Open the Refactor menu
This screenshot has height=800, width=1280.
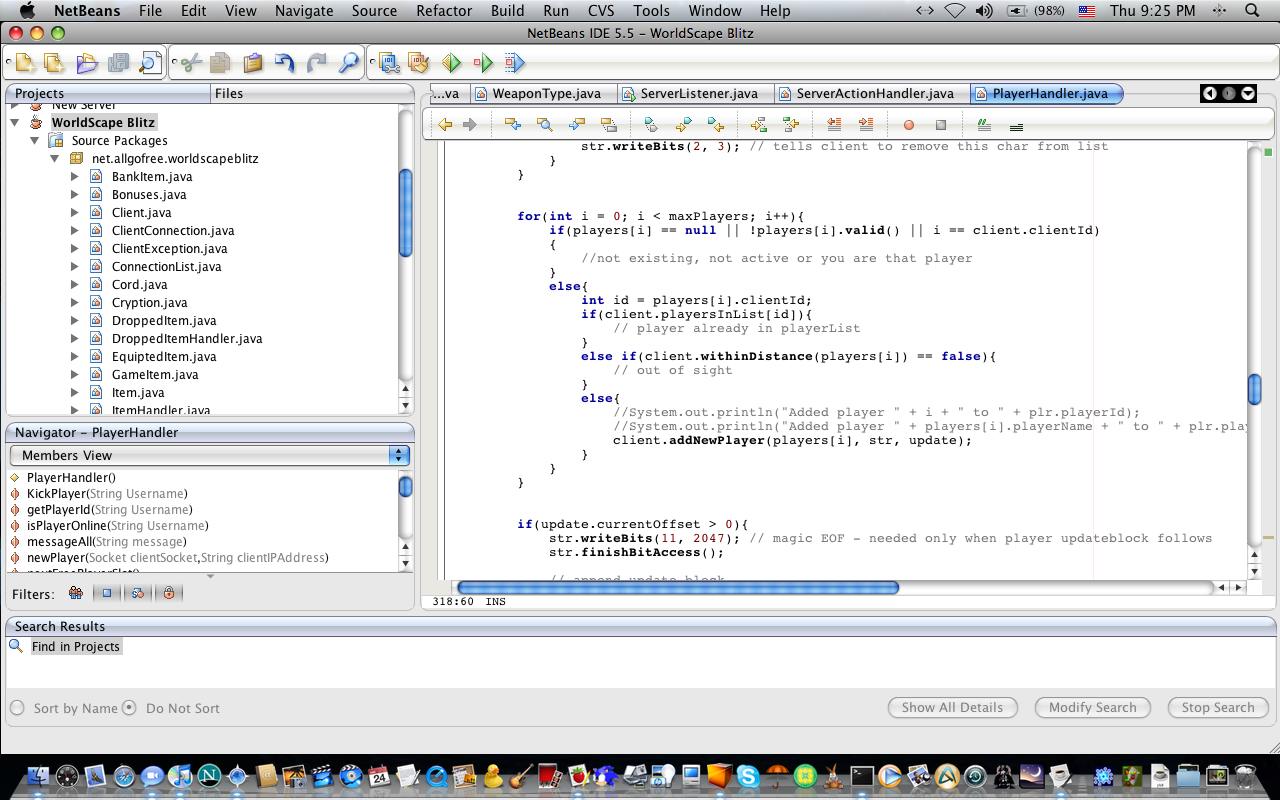coord(444,11)
